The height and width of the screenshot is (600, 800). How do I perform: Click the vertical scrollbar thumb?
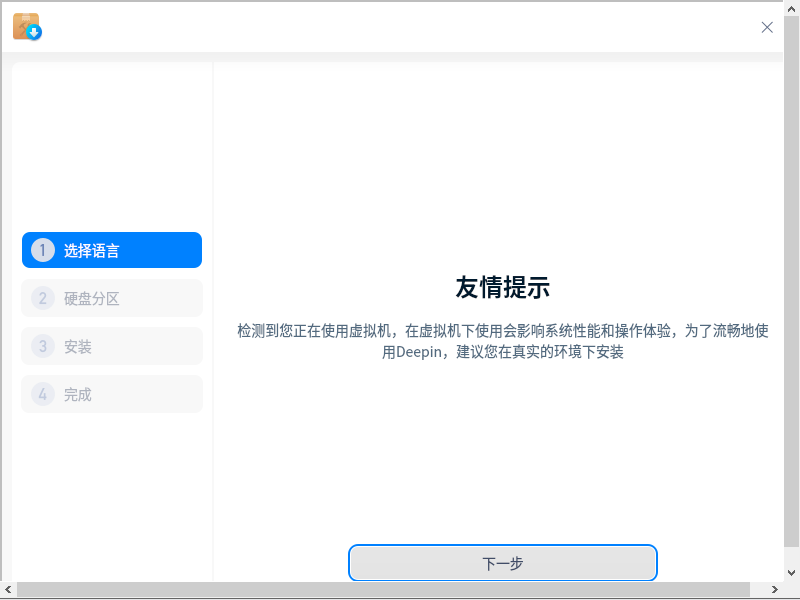tap(792, 281)
